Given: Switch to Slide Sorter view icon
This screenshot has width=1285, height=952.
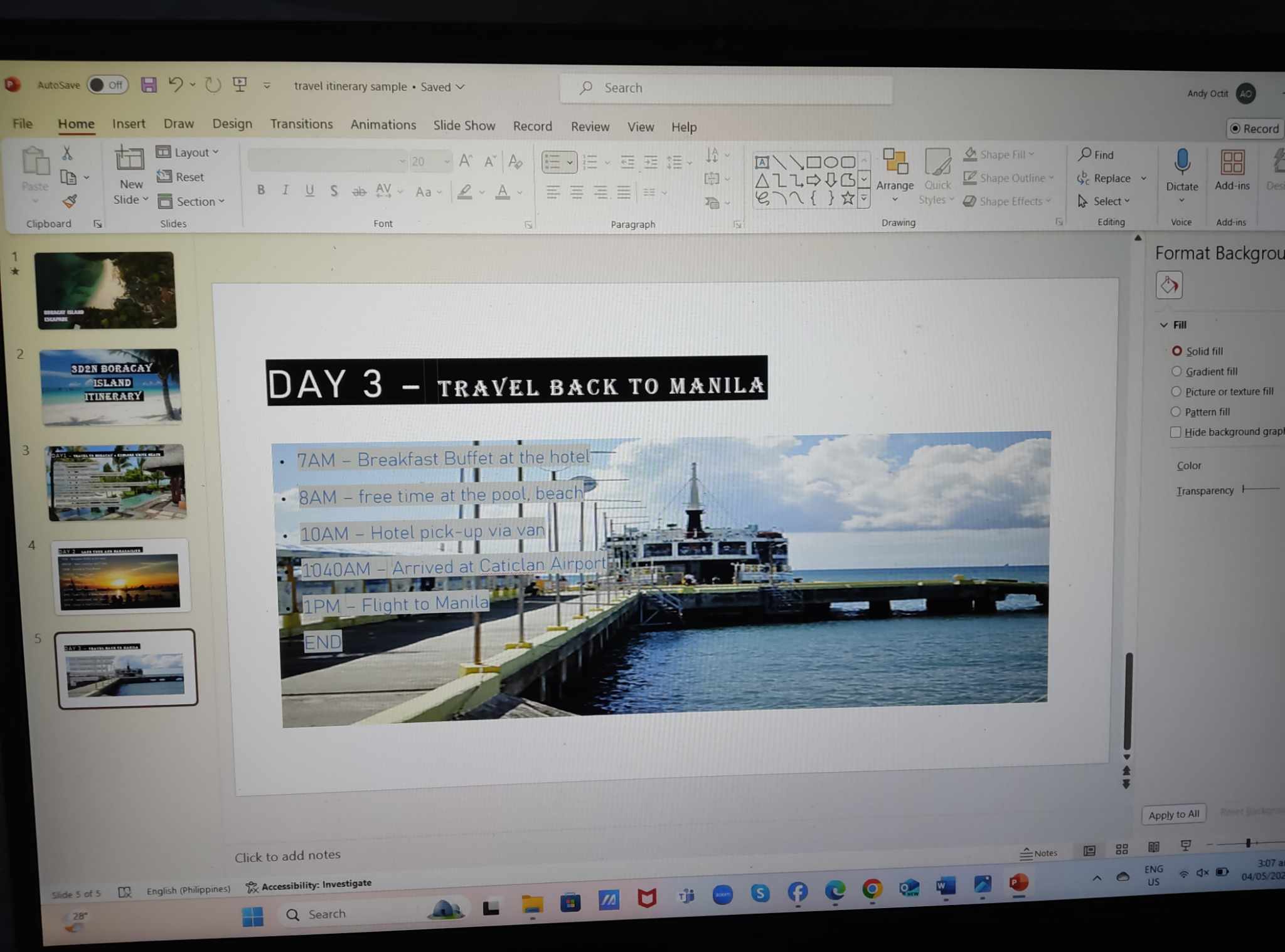Looking at the screenshot, I should [1122, 849].
